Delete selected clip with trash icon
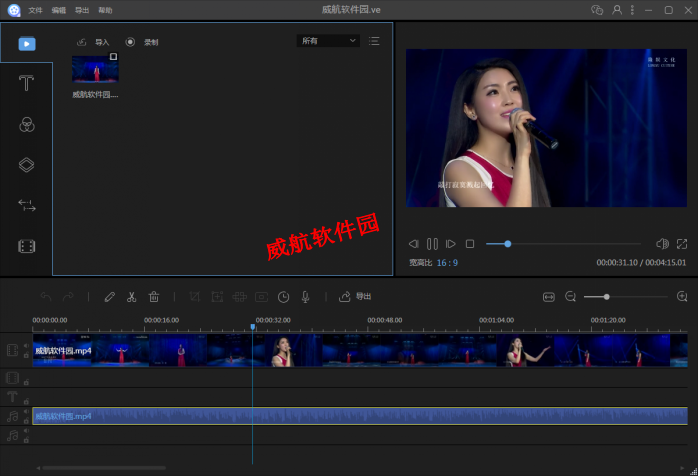 tap(154, 297)
